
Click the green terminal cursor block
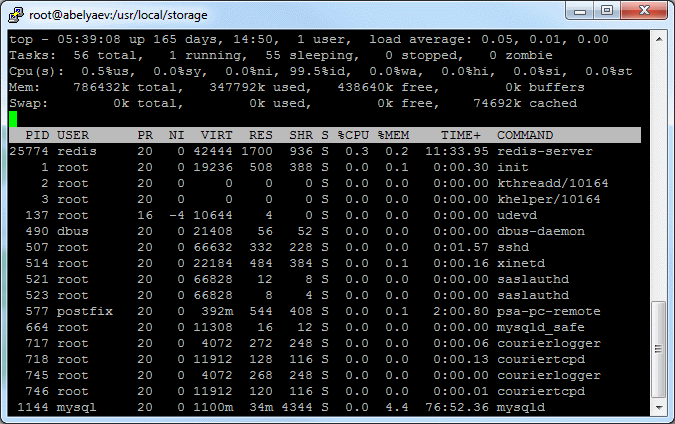click(x=13, y=119)
